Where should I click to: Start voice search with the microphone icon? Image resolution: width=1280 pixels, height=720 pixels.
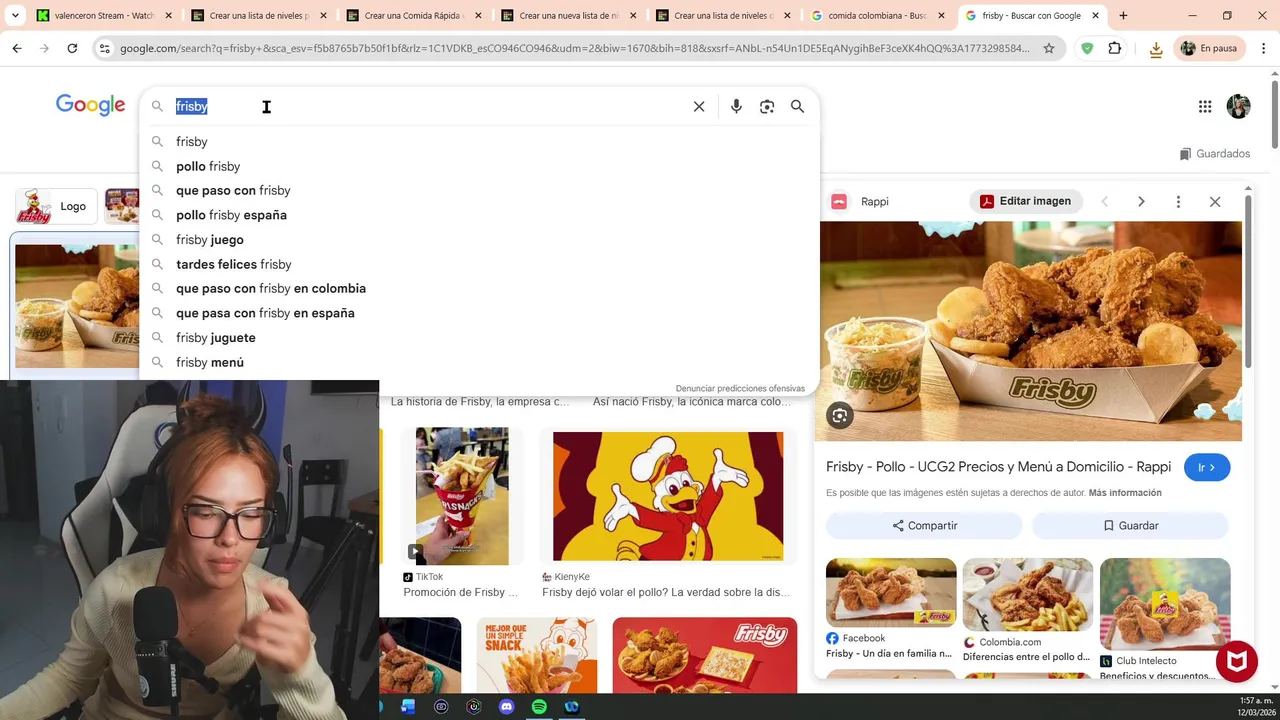736,106
